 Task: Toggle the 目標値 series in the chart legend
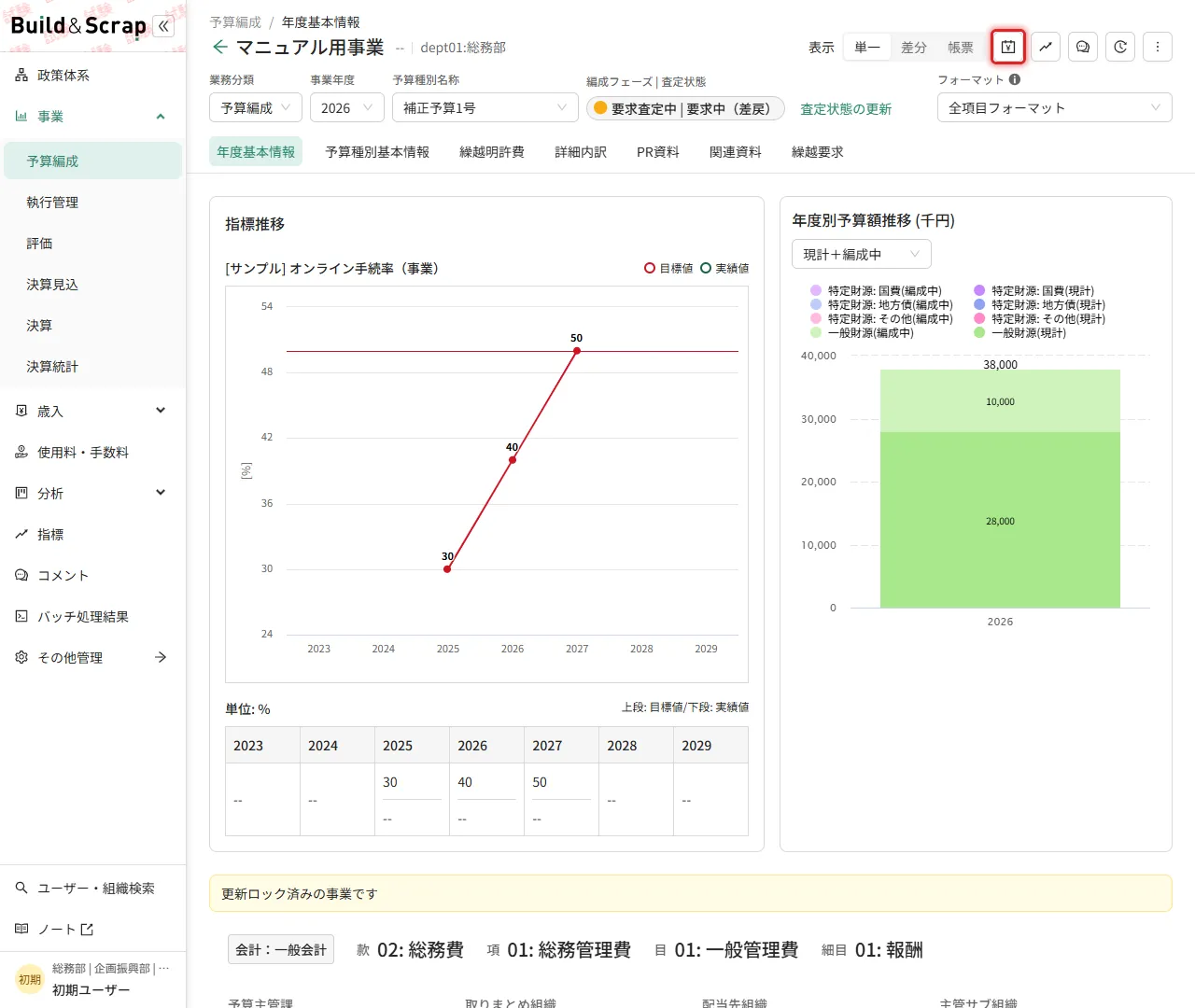point(668,269)
